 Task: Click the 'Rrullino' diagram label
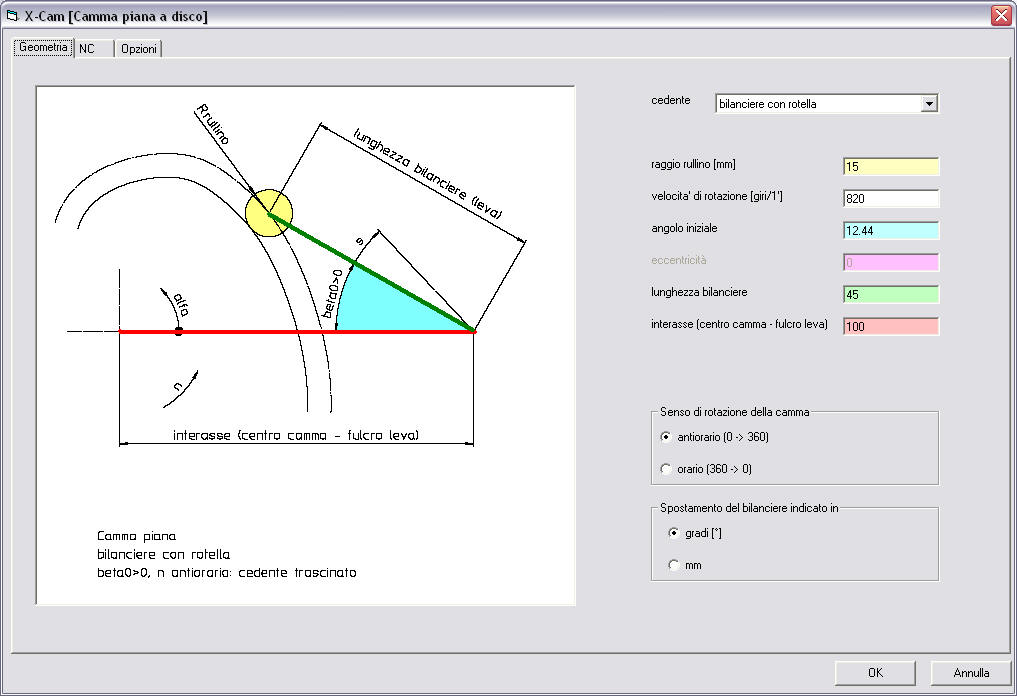(x=213, y=124)
